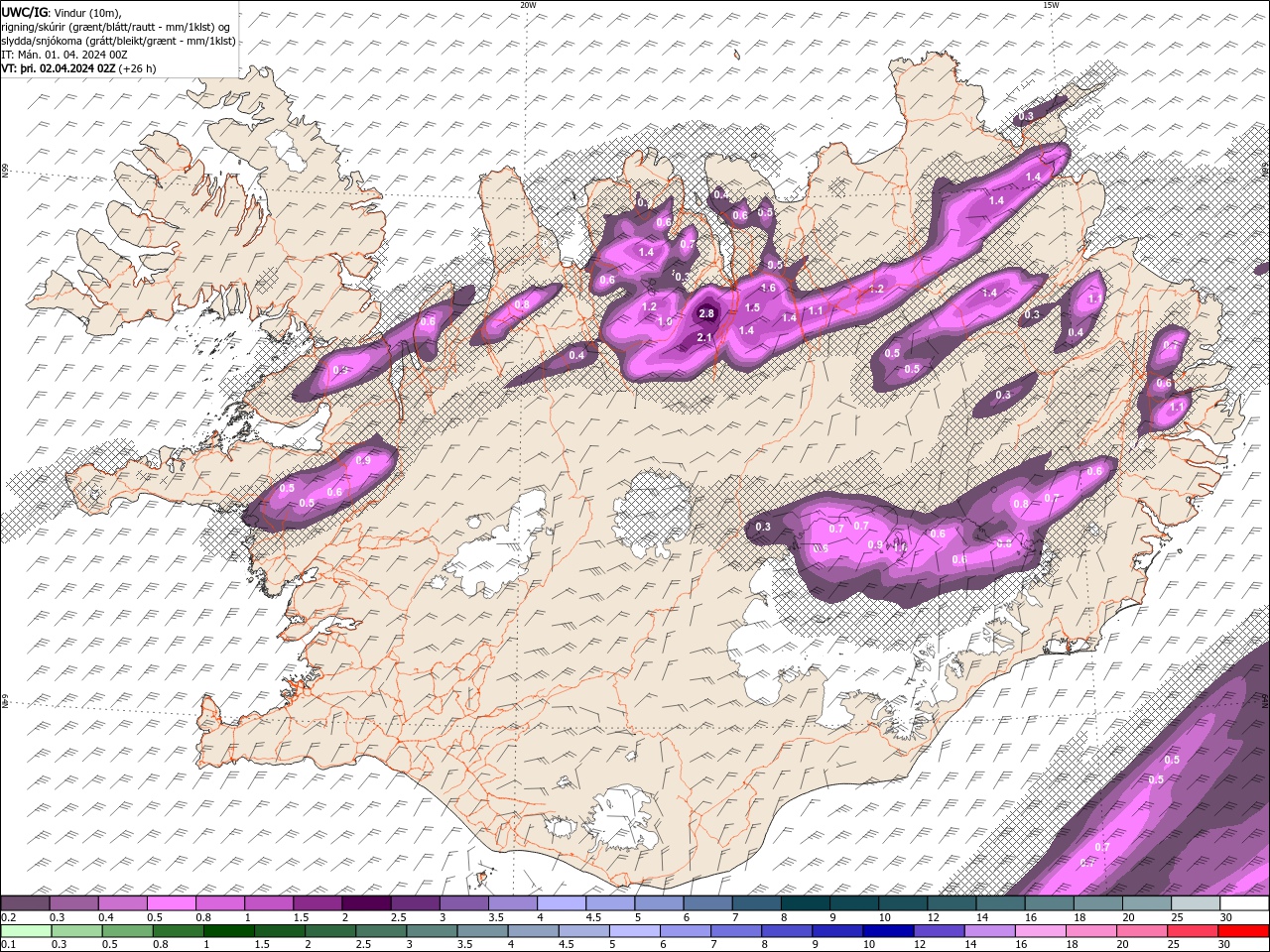Click the darkest purple swatch labelled 2 in the top legend row
1270x952 pixels.
click(x=365, y=903)
